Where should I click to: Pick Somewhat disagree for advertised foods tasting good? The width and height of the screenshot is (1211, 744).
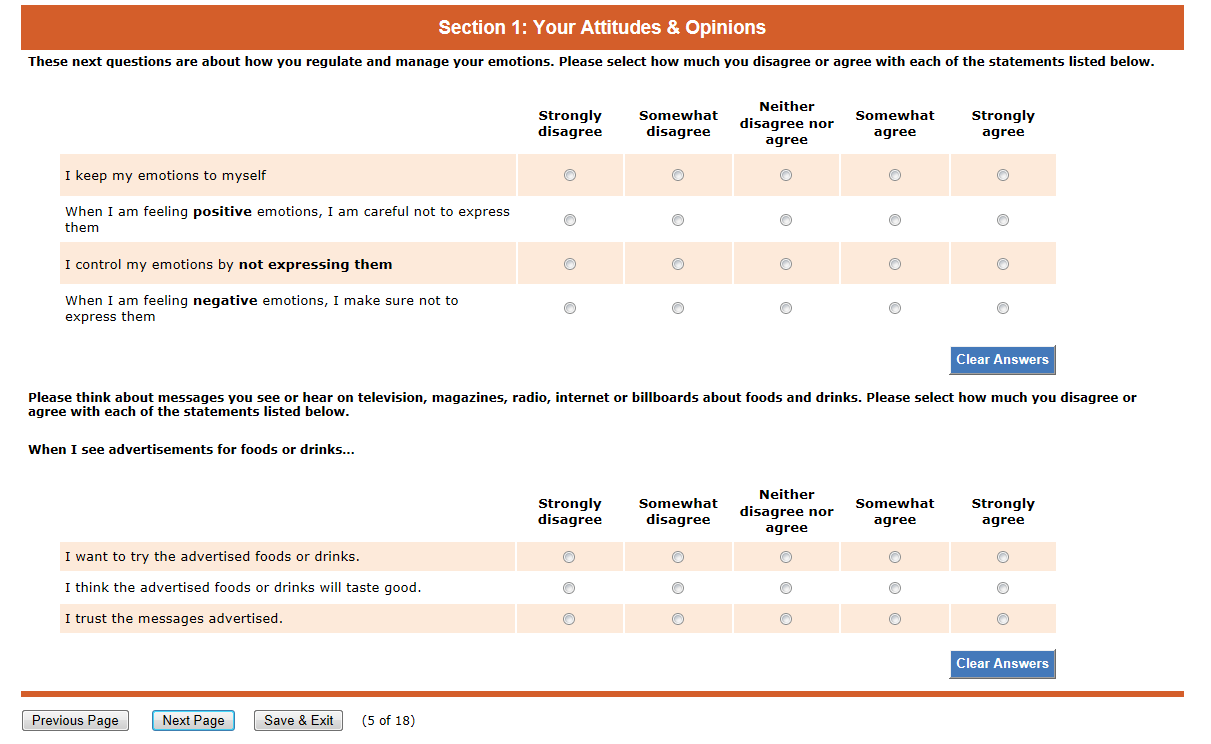tap(678, 588)
